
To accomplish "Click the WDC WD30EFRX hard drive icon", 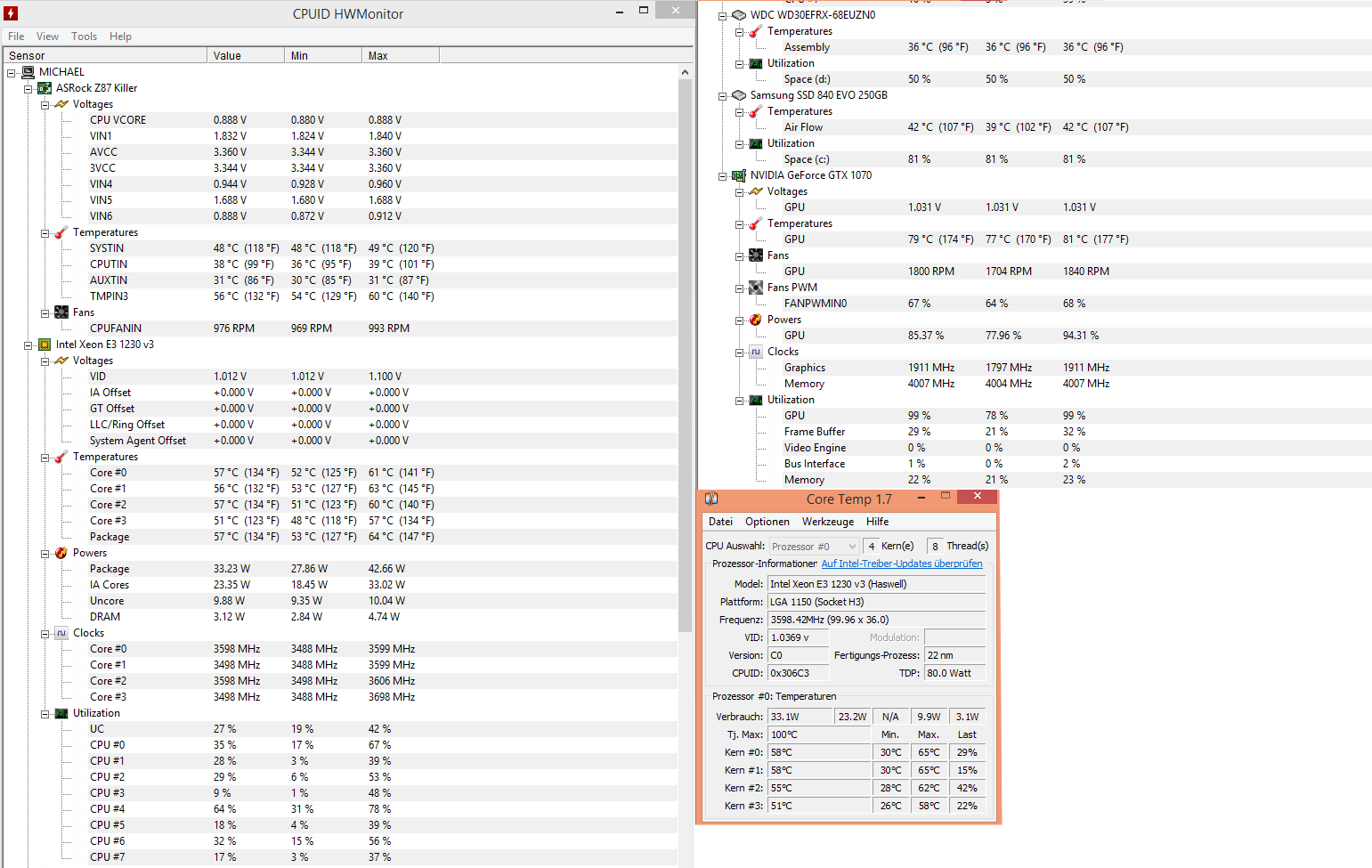I will (x=739, y=15).
